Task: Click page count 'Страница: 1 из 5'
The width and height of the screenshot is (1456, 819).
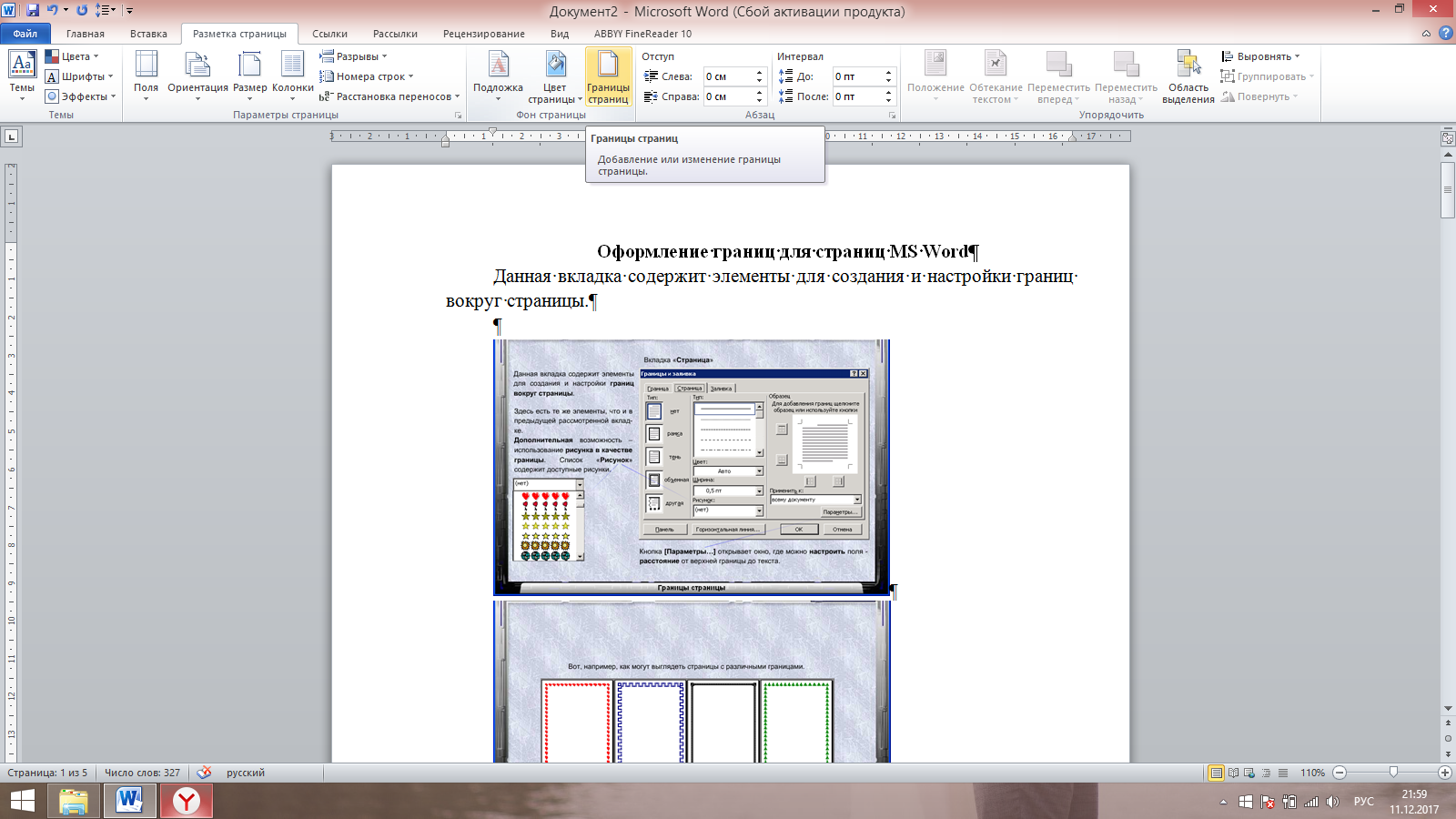Action: (47, 773)
